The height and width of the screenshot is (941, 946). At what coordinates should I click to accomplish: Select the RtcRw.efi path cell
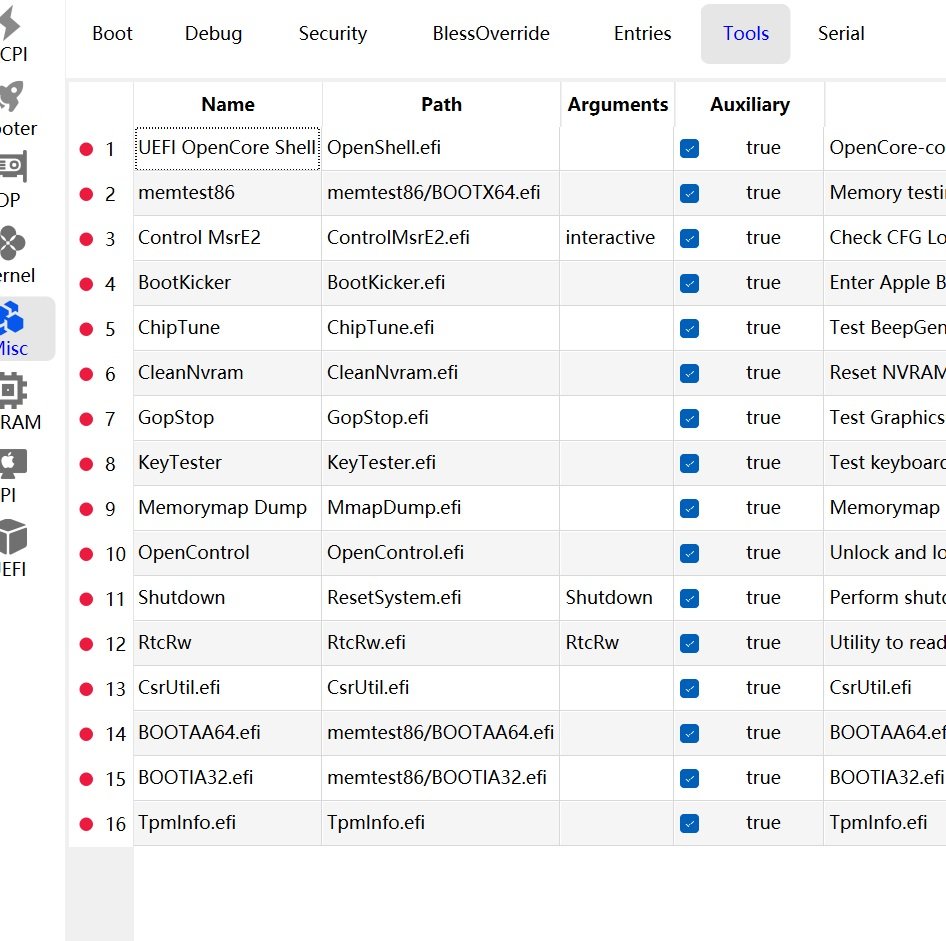click(x=441, y=643)
